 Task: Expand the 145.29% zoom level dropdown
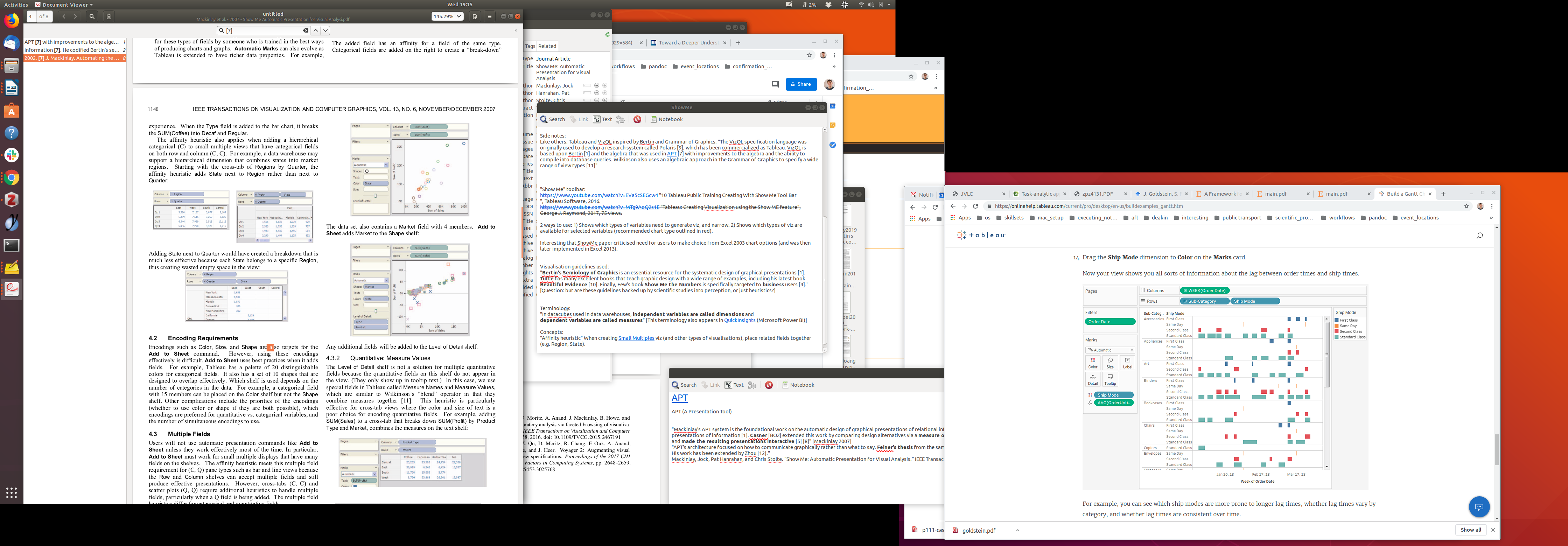tap(459, 16)
